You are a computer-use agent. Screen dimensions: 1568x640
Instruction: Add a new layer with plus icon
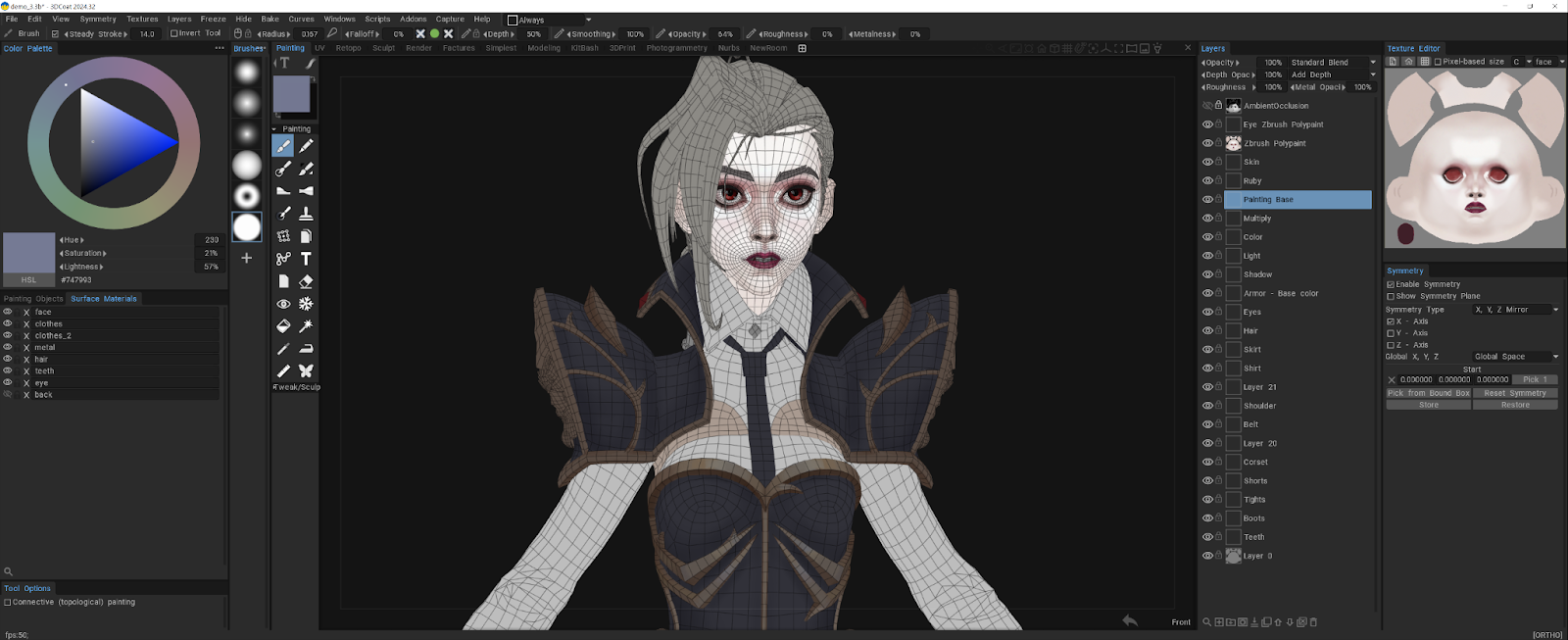tap(1219, 622)
